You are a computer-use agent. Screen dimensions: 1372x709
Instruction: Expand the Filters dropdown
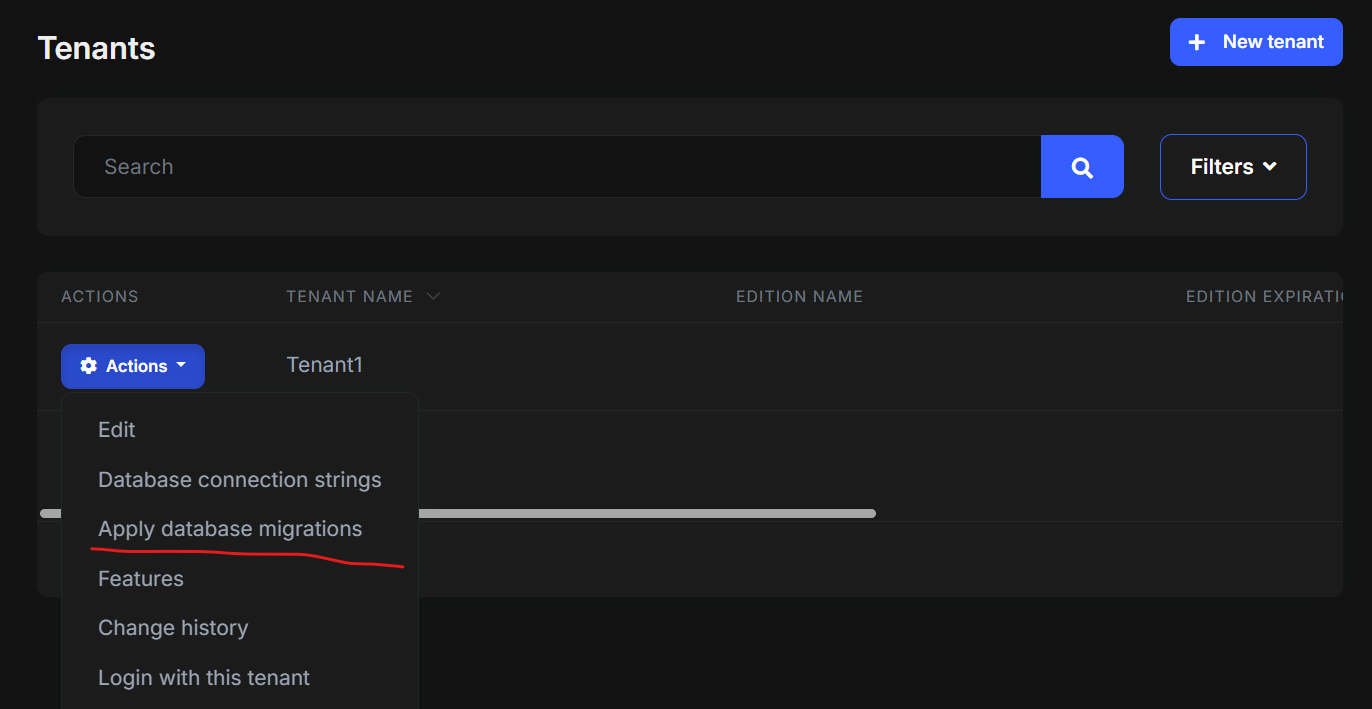1233,167
